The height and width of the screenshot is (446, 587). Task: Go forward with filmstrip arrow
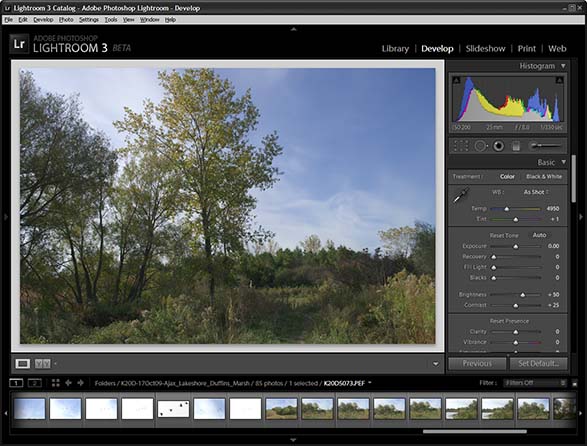click(x=80, y=383)
